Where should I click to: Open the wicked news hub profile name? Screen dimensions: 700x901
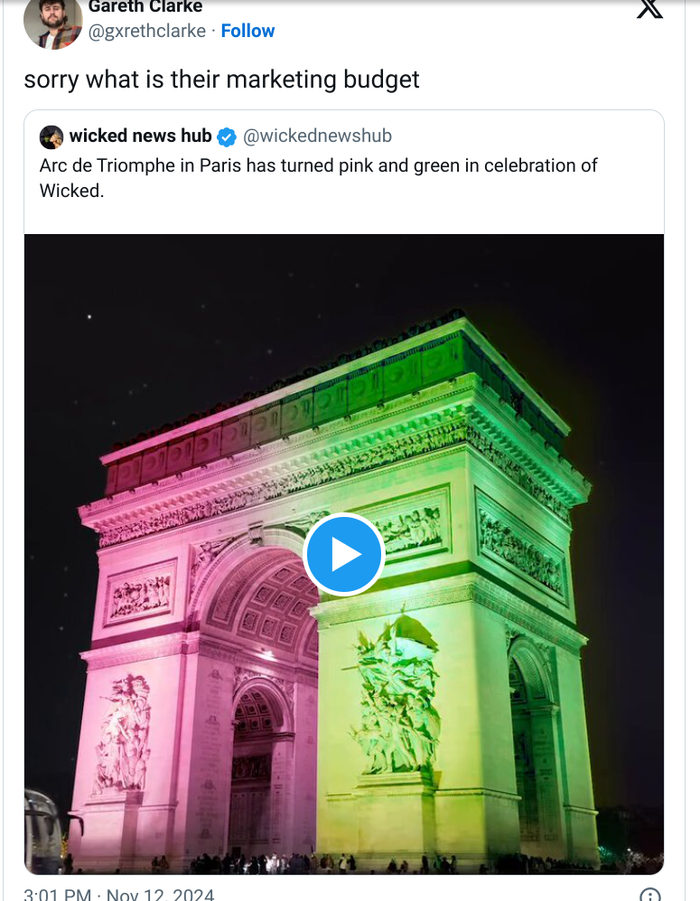[140, 136]
